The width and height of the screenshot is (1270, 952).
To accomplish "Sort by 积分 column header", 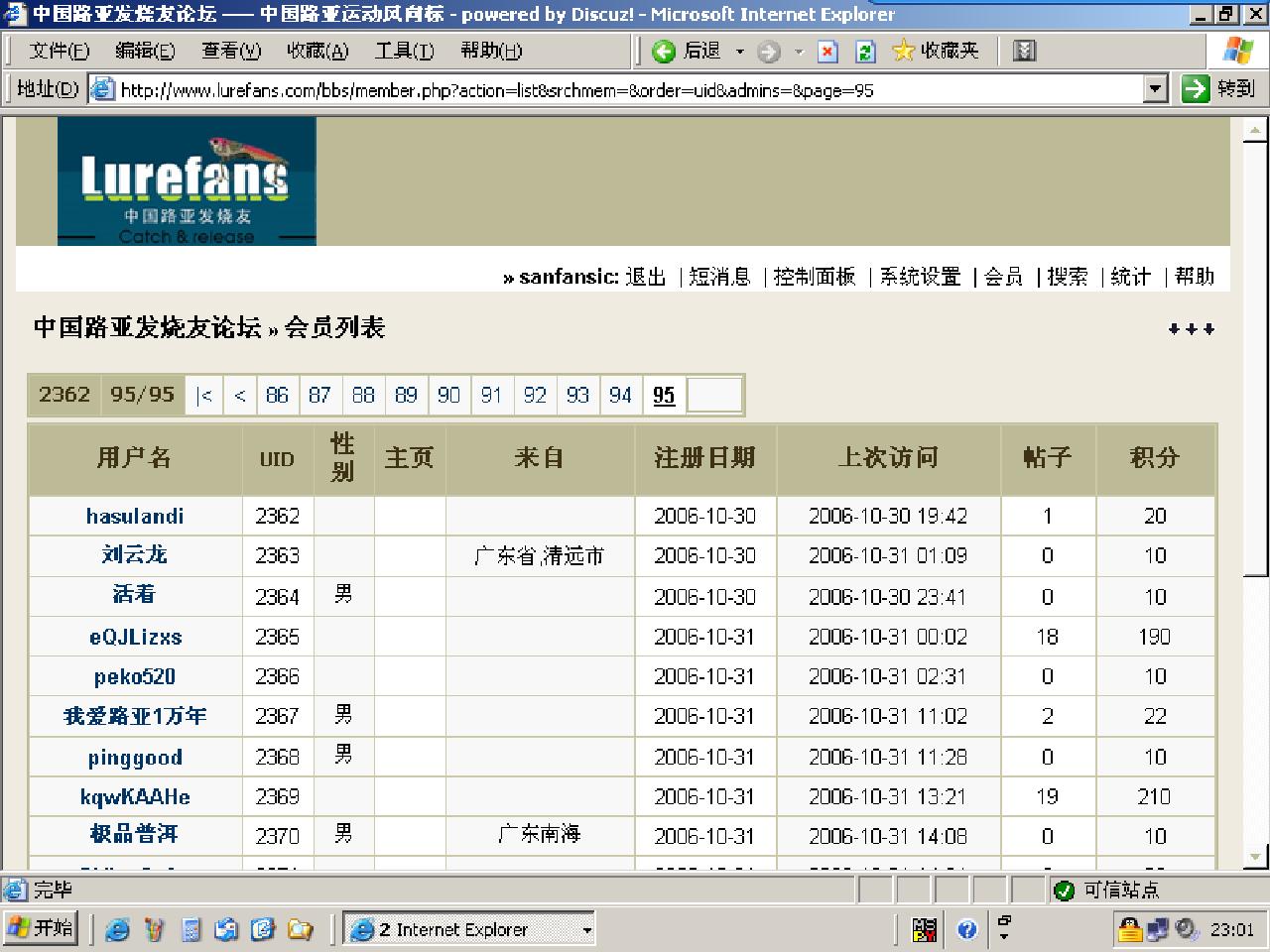I will tap(1154, 457).
